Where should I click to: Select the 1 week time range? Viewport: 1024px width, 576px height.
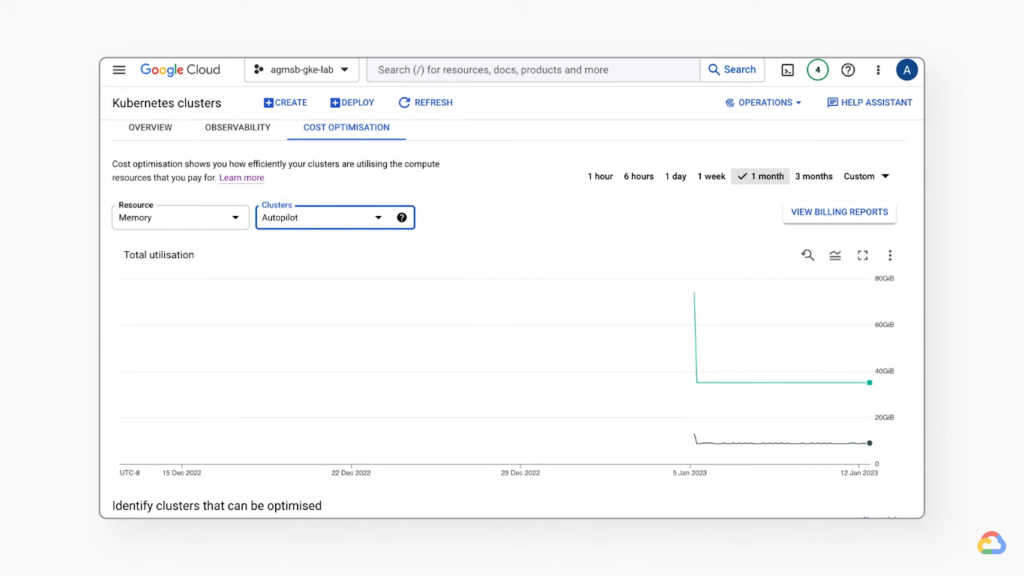point(710,176)
